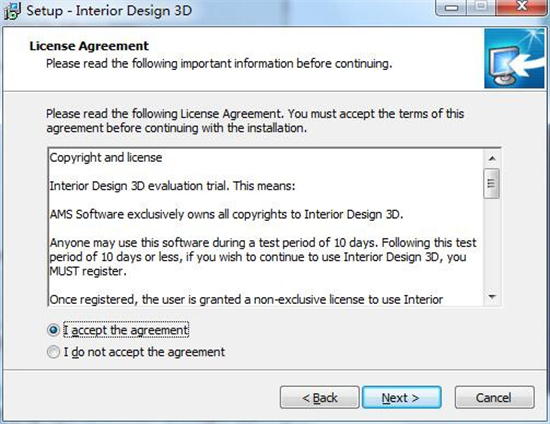Select "I accept the agreement" radio button
550x424 pixels.
[x=53, y=330]
